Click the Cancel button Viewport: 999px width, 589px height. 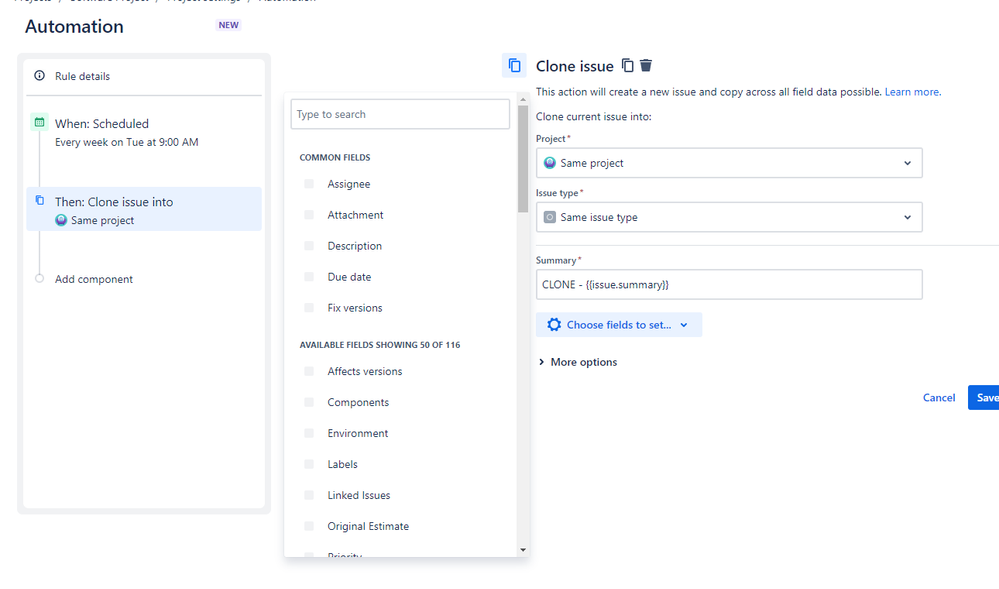point(938,398)
